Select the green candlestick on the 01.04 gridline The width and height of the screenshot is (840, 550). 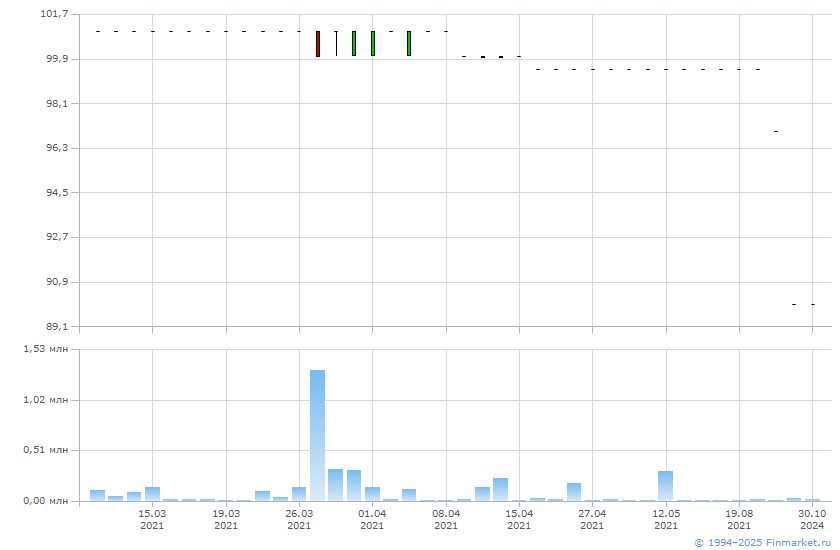(x=373, y=43)
